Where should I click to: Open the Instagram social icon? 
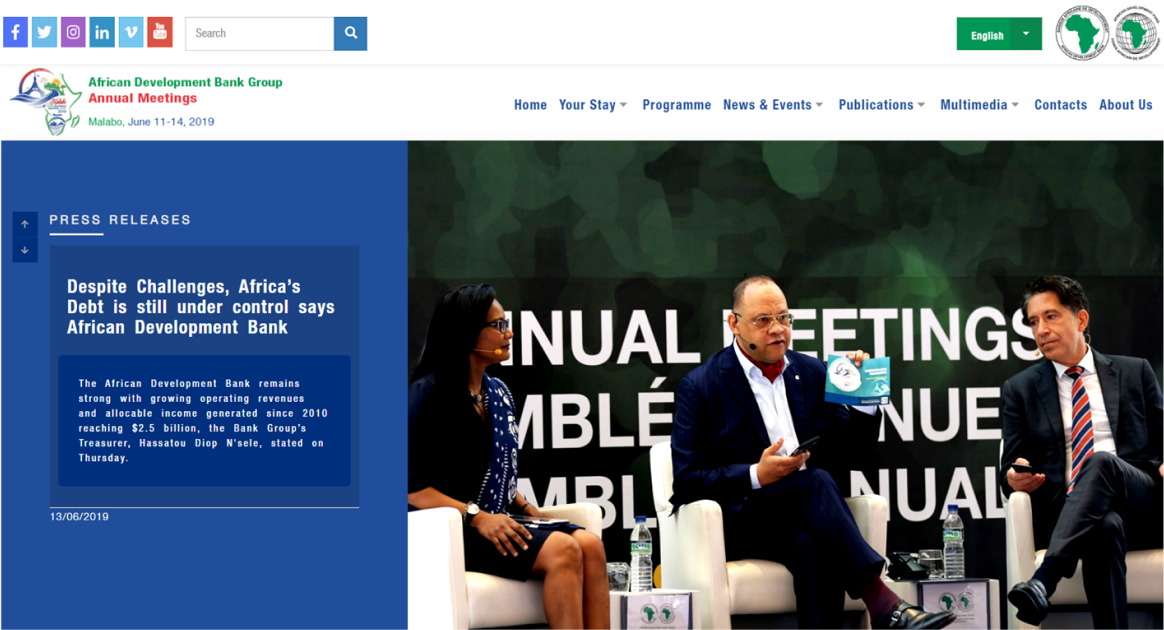coord(73,33)
